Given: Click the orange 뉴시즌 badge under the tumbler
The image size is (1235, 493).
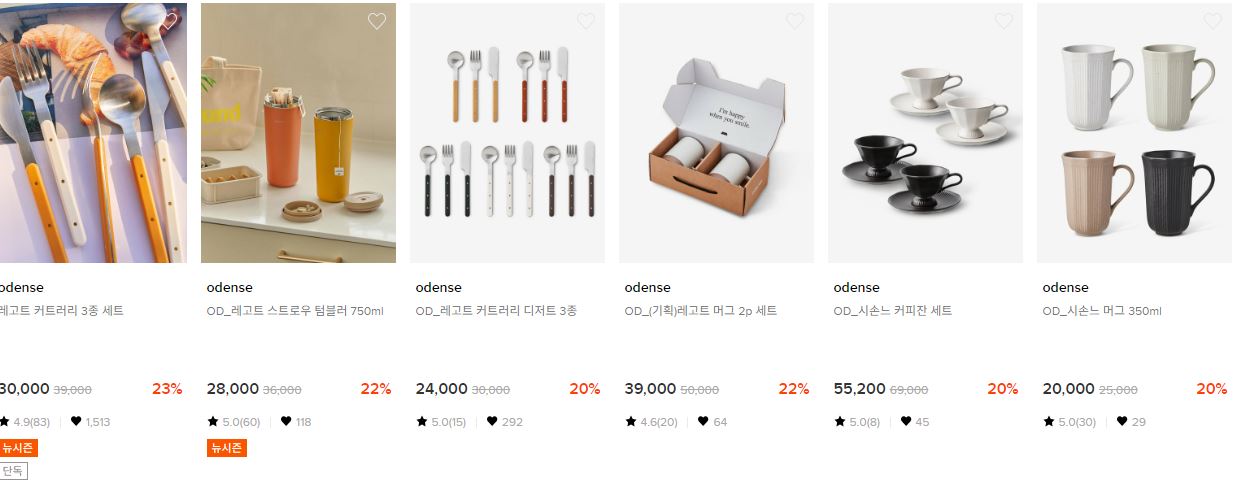Looking at the screenshot, I should point(226,448).
